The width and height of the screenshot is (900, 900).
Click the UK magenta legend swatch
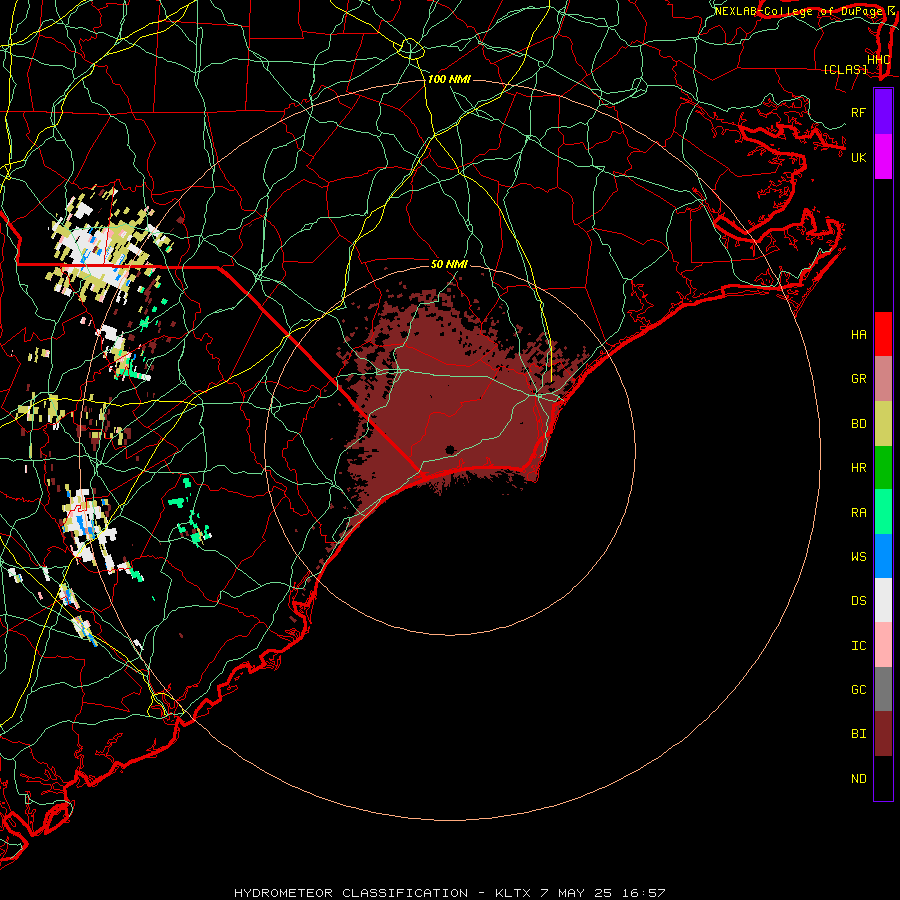point(883,157)
